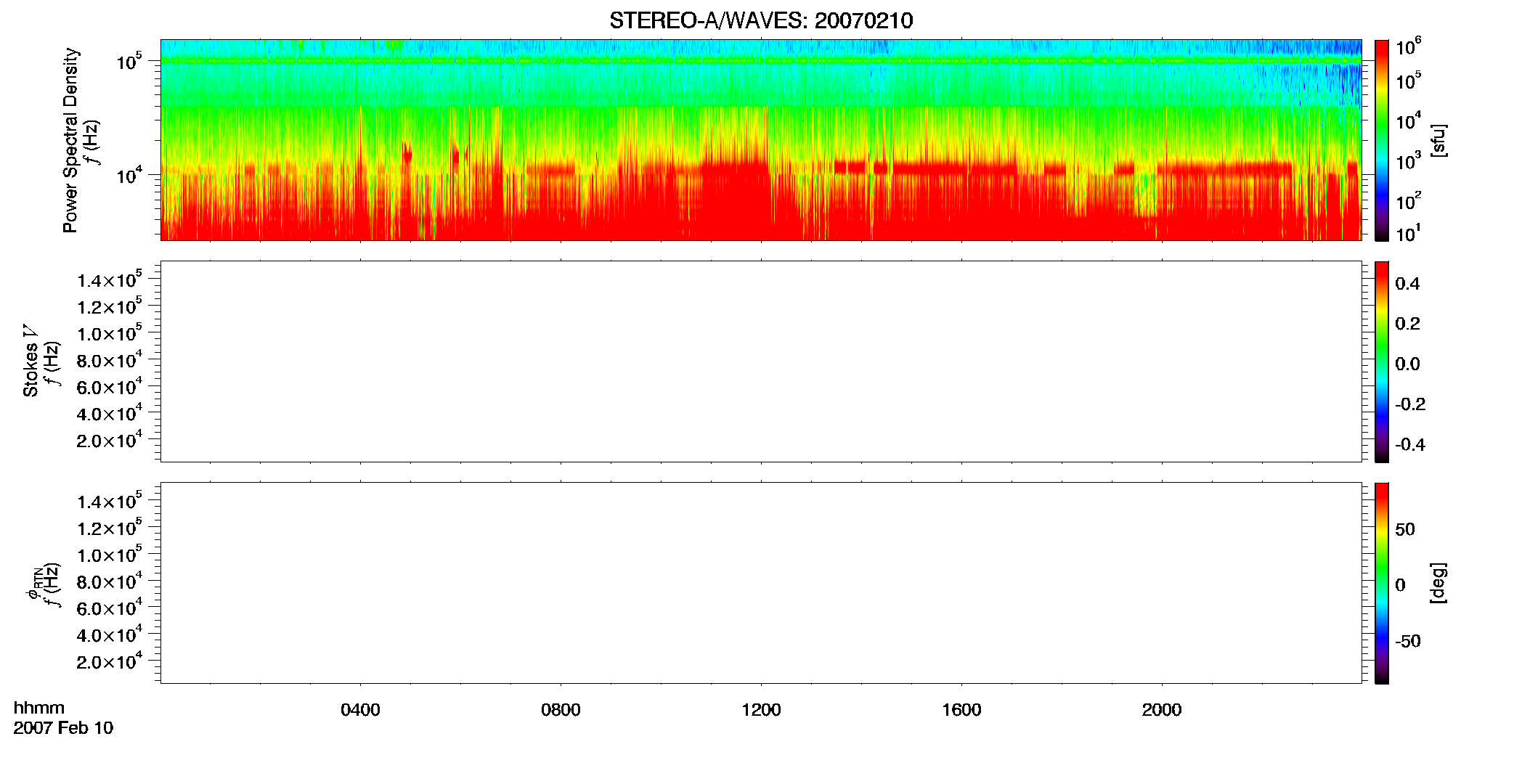The image size is (1522, 784).
Task: Click the [deg] colorbar unit label
Action: click(1438, 582)
